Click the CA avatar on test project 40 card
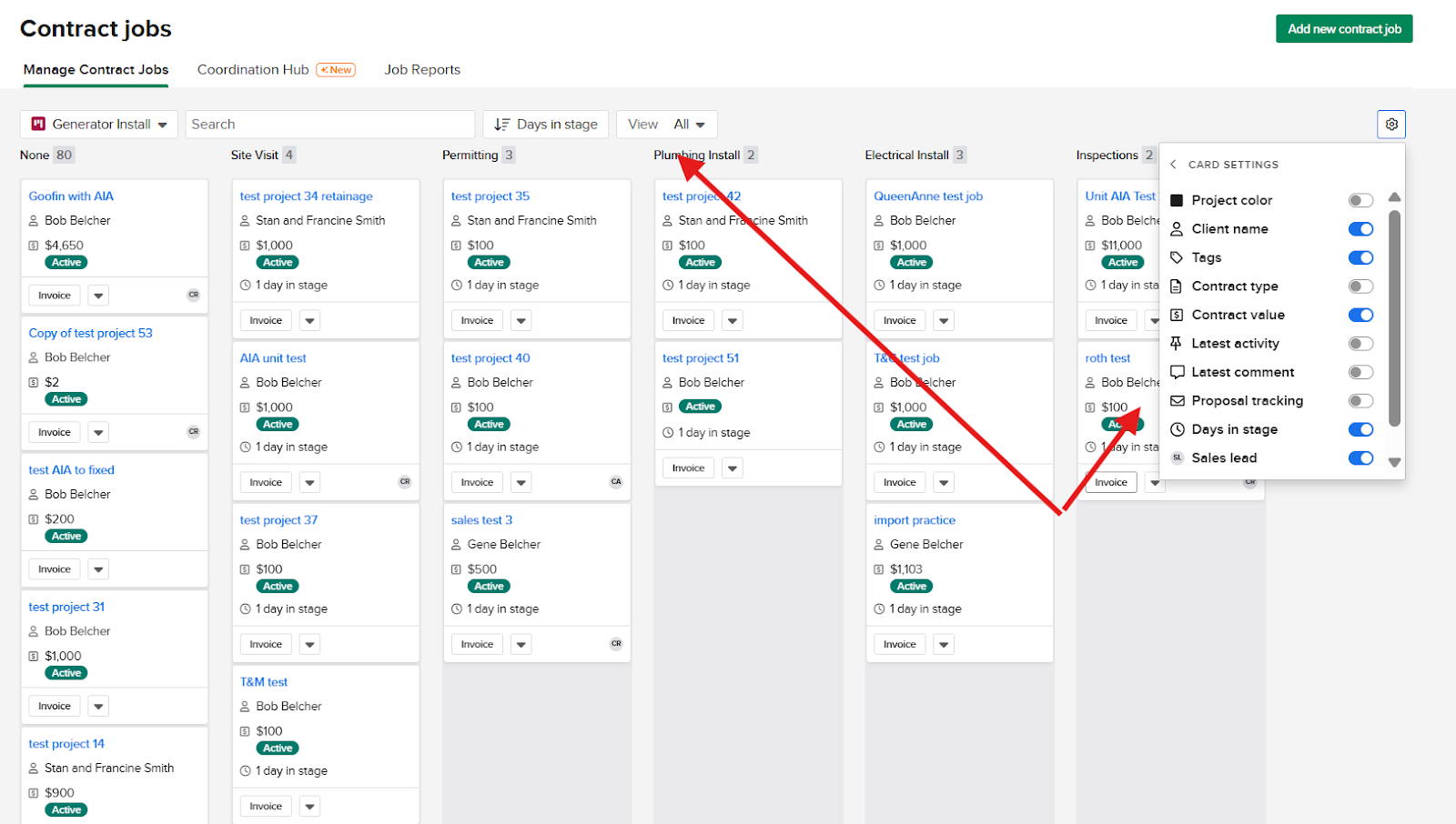Viewport: 1456px width, 824px height. pyautogui.click(x=616, y=482)
